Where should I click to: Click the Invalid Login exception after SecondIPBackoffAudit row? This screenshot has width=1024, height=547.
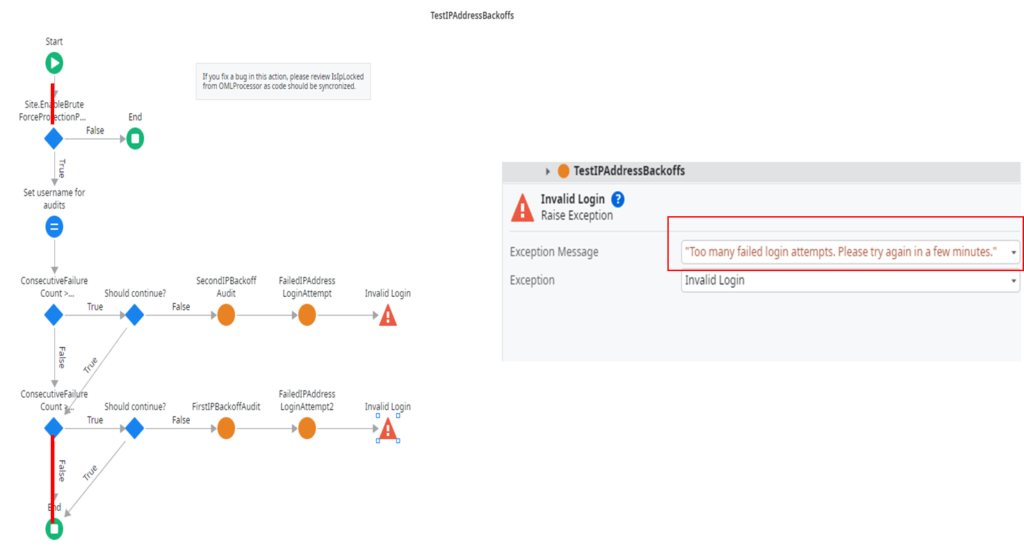(x=388, y=316)
